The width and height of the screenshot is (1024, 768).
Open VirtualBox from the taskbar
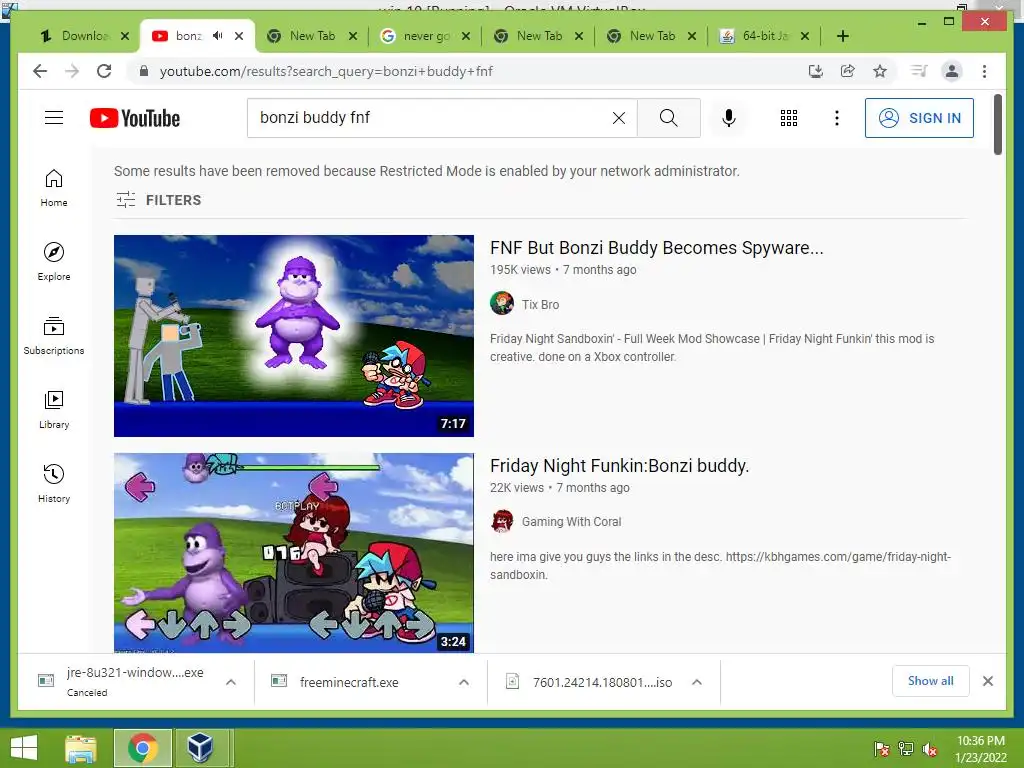[x=200, y=748]
